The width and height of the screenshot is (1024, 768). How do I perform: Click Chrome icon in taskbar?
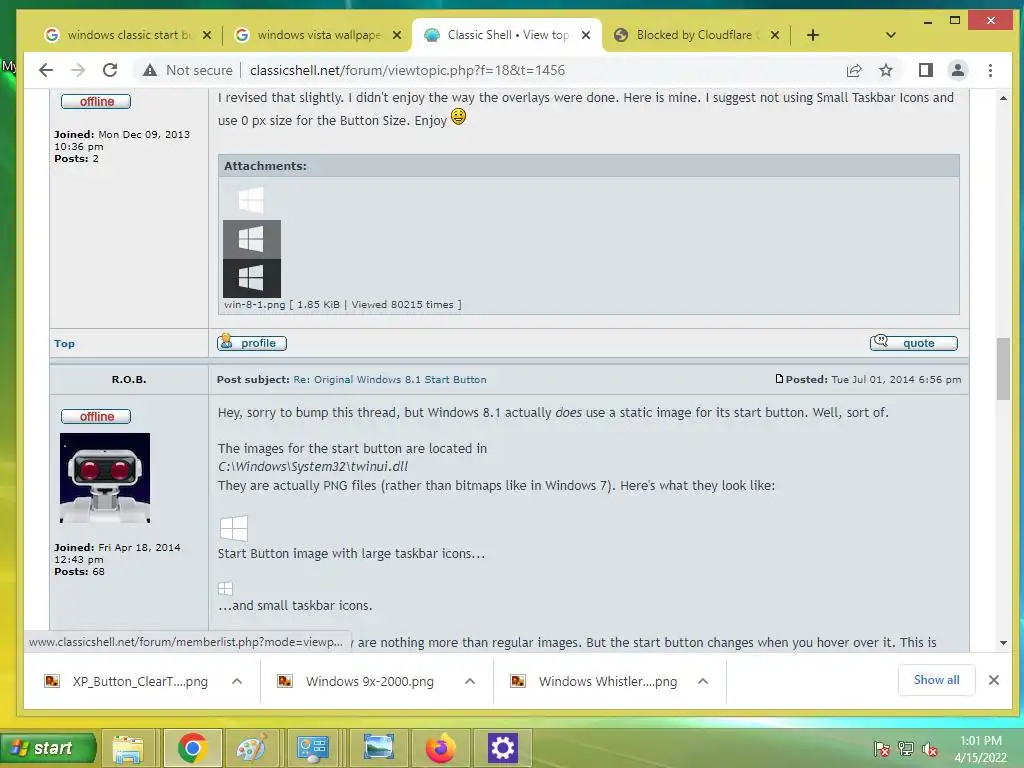(x=192, y=748)
